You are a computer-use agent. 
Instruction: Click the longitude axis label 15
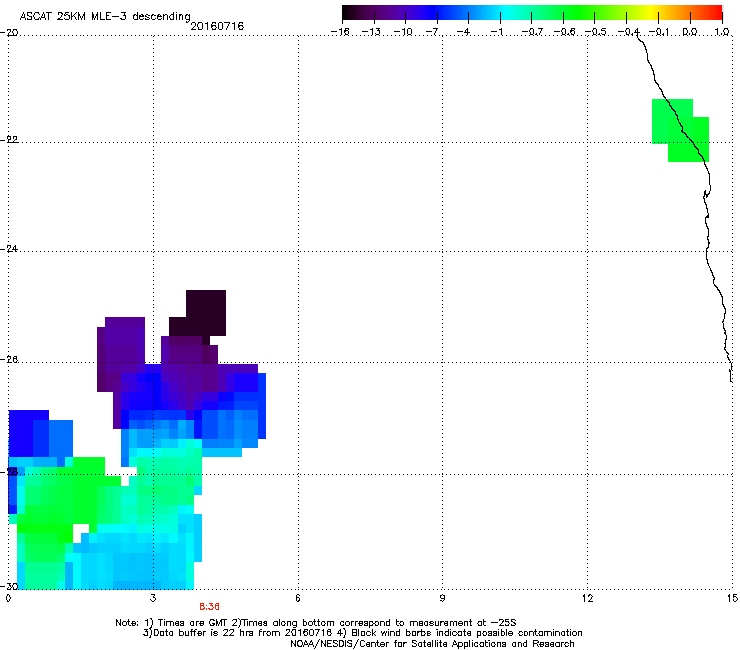732,598
